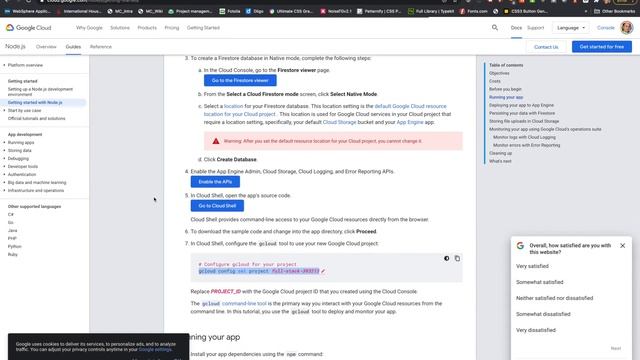Image resolution: width=640 pixels, height=360 pixels.
Task: Close the satisfaction survey popup
Action: point(622,245)
